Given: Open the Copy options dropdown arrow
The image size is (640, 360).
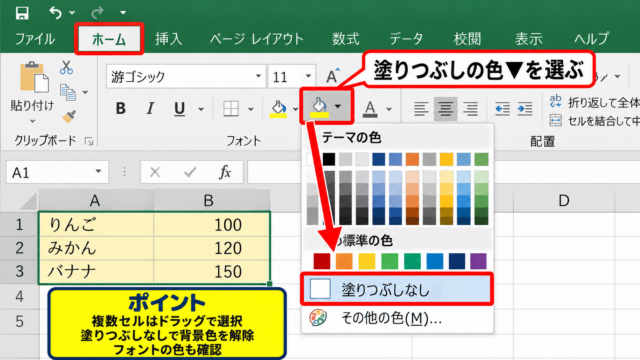Looking at the screenshot, I should coord(85,92).
